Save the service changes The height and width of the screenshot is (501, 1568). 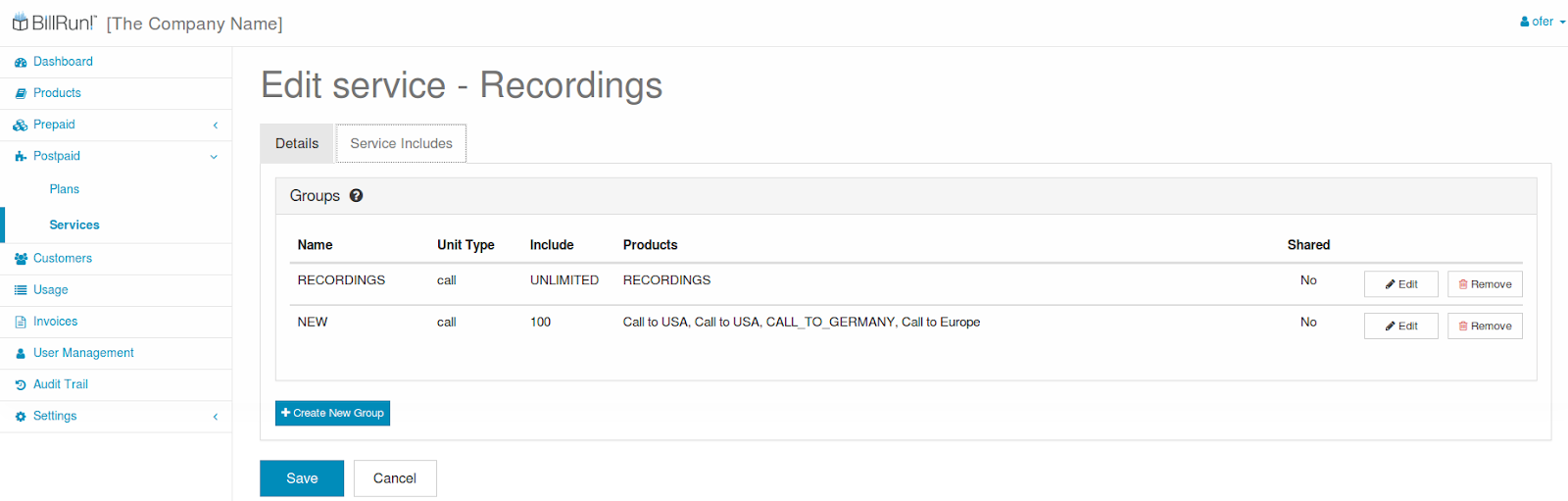point(302,478)
